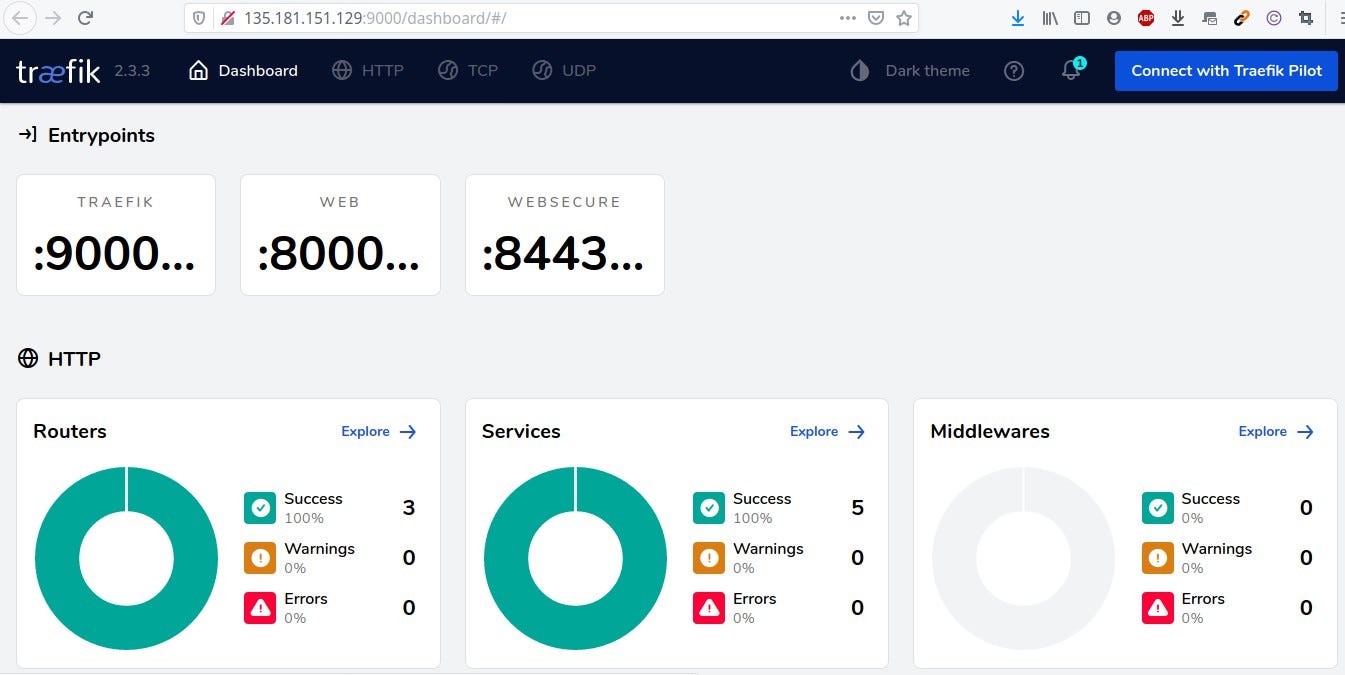Screen dimensions: 1345x675
Task: Select the WEB entrypoint card
Action: [x=340, y=235]
